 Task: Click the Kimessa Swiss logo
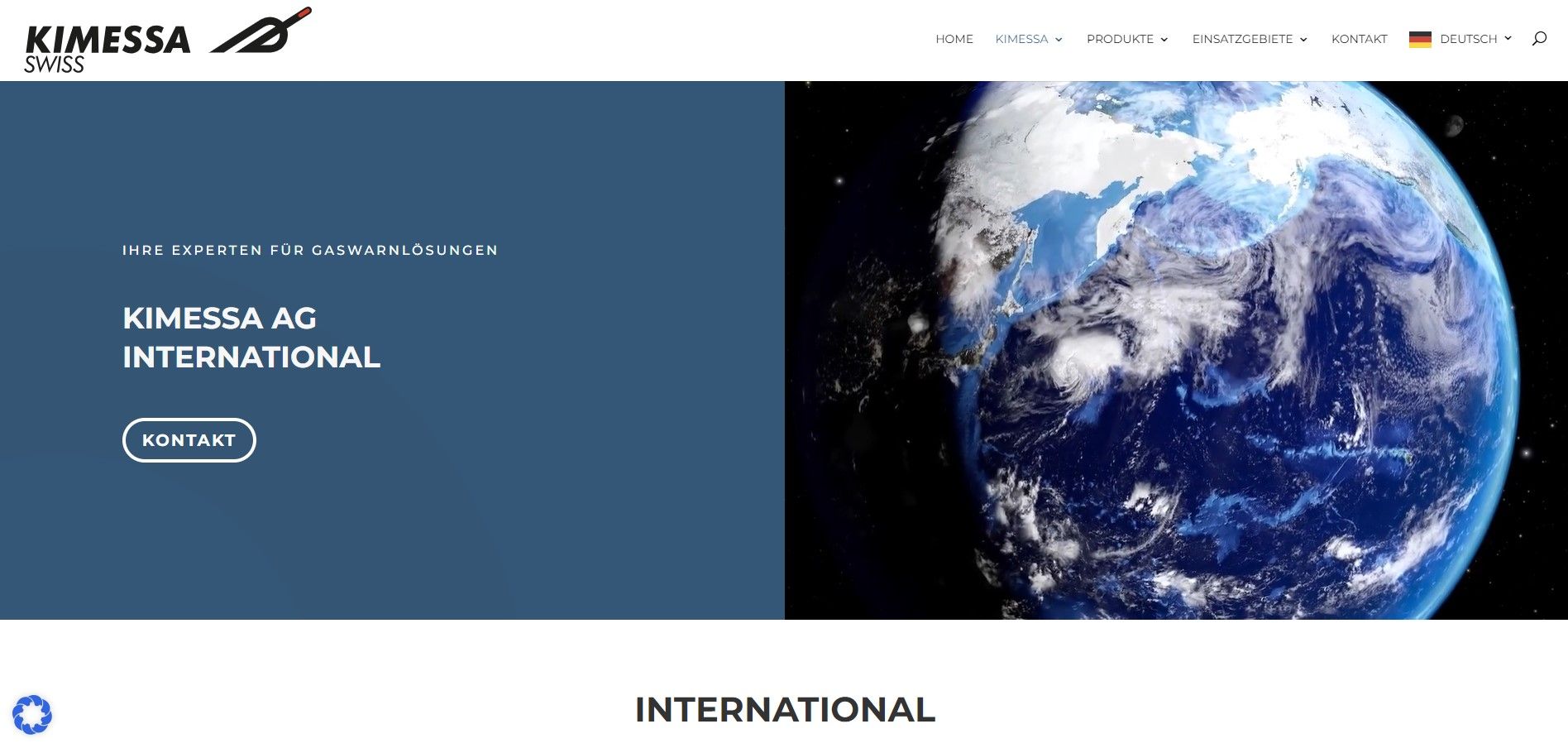click(x=168, y=41)
